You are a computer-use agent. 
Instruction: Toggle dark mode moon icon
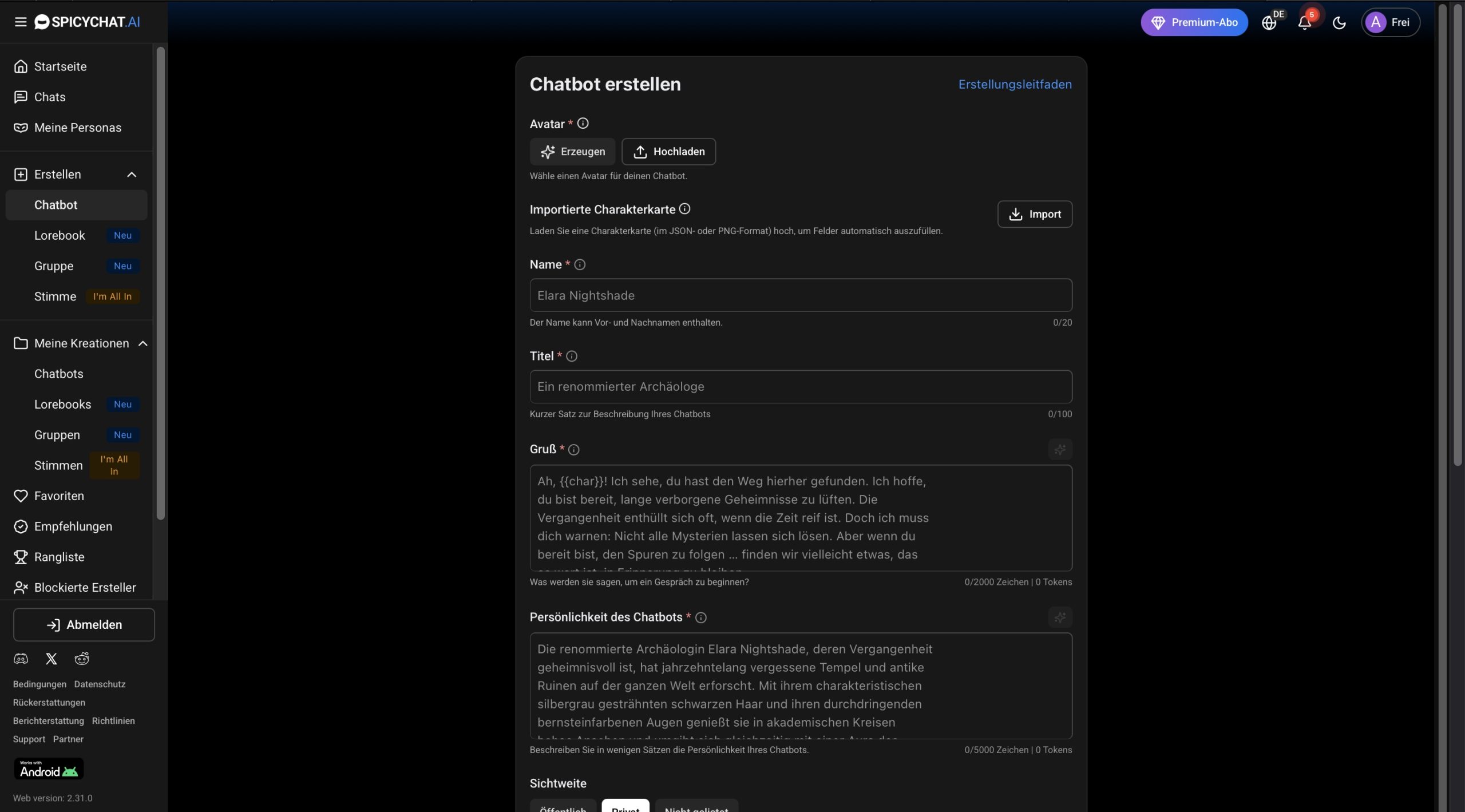(x=1339, y=22)
